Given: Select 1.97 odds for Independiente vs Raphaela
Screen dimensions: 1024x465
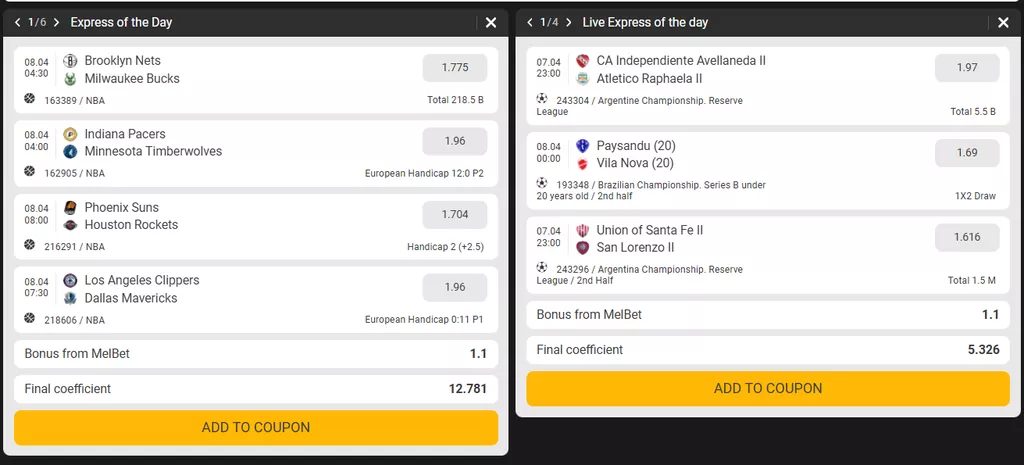Looking at the screenshot, I should tap(967, 68).
